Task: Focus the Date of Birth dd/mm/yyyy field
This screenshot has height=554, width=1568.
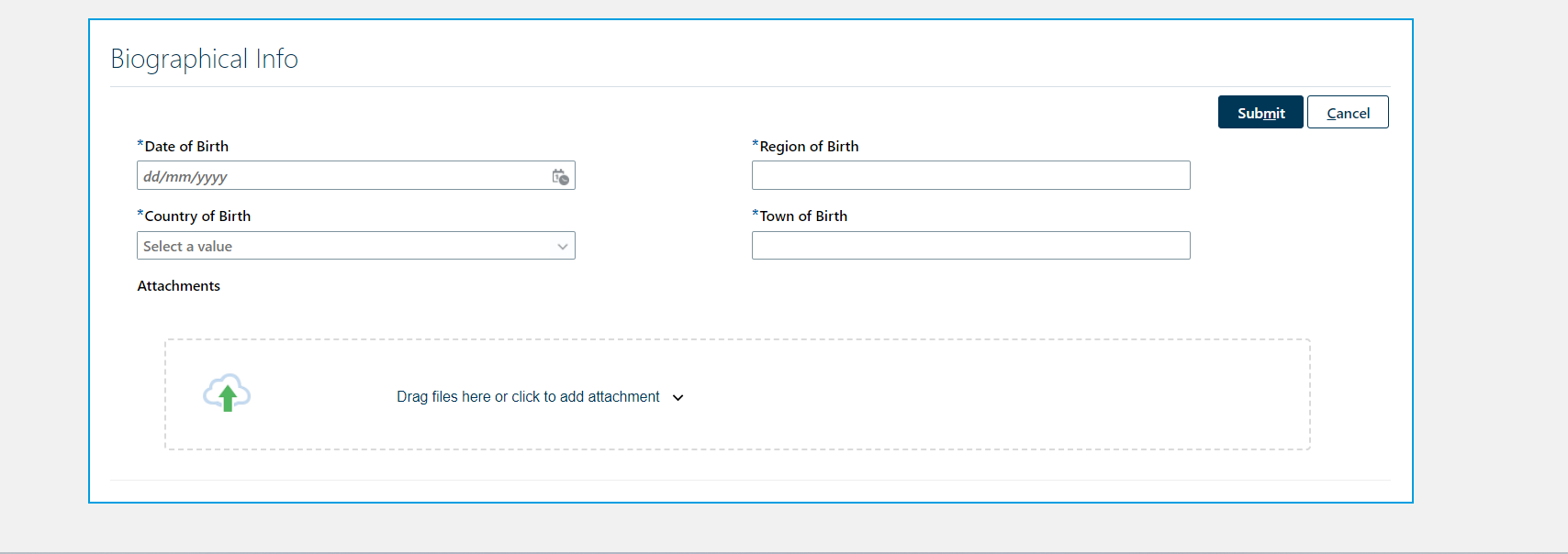Action: pyautogui.click(x=343, y=175)
